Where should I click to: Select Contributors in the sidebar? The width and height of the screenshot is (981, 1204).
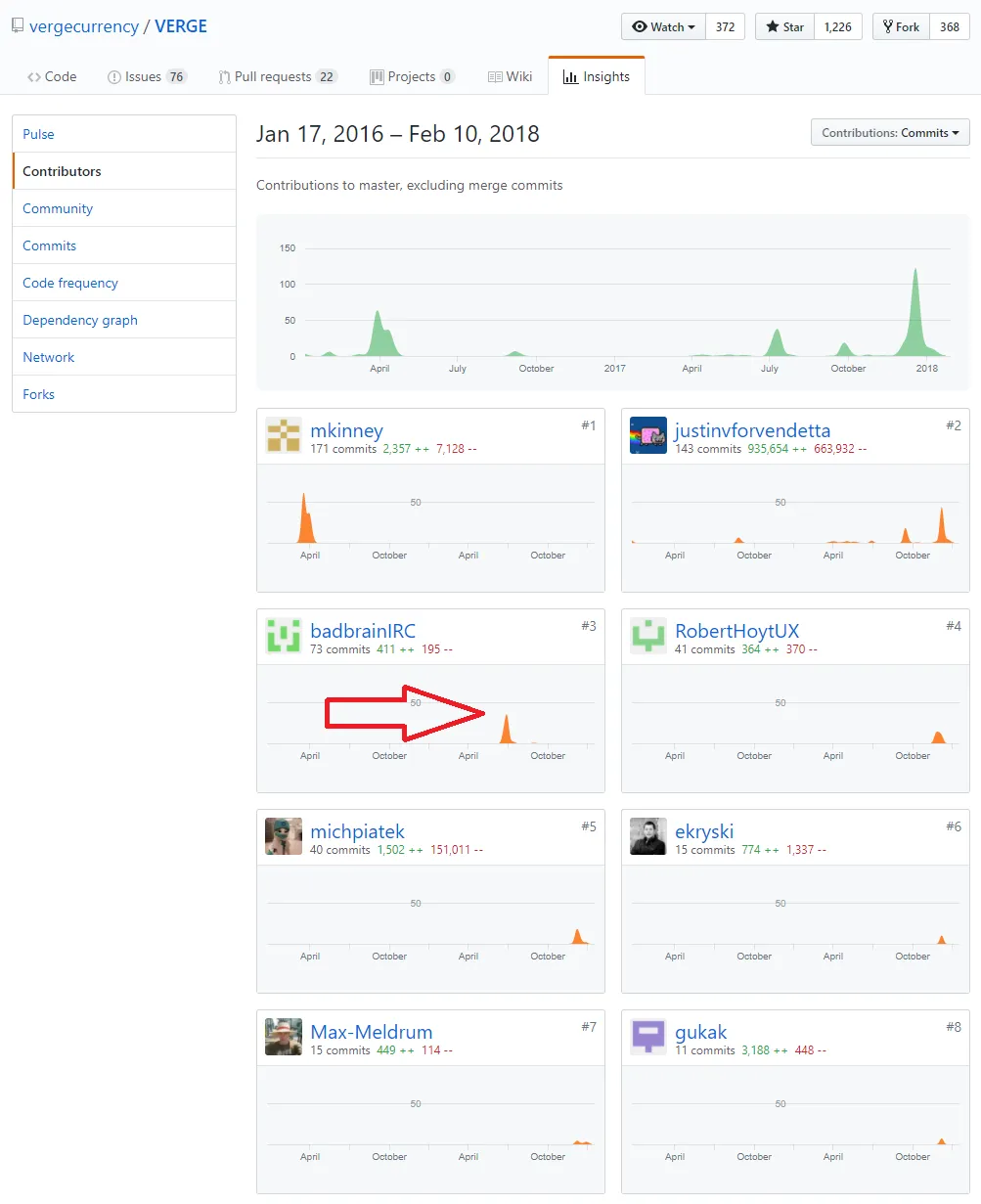coord(124,171)
